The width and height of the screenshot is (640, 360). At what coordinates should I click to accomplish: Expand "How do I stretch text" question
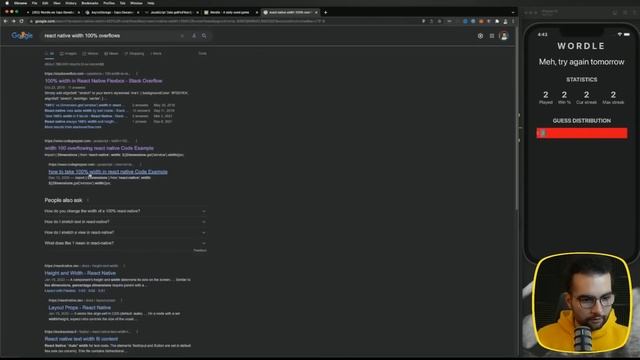[x=125, y=222]
